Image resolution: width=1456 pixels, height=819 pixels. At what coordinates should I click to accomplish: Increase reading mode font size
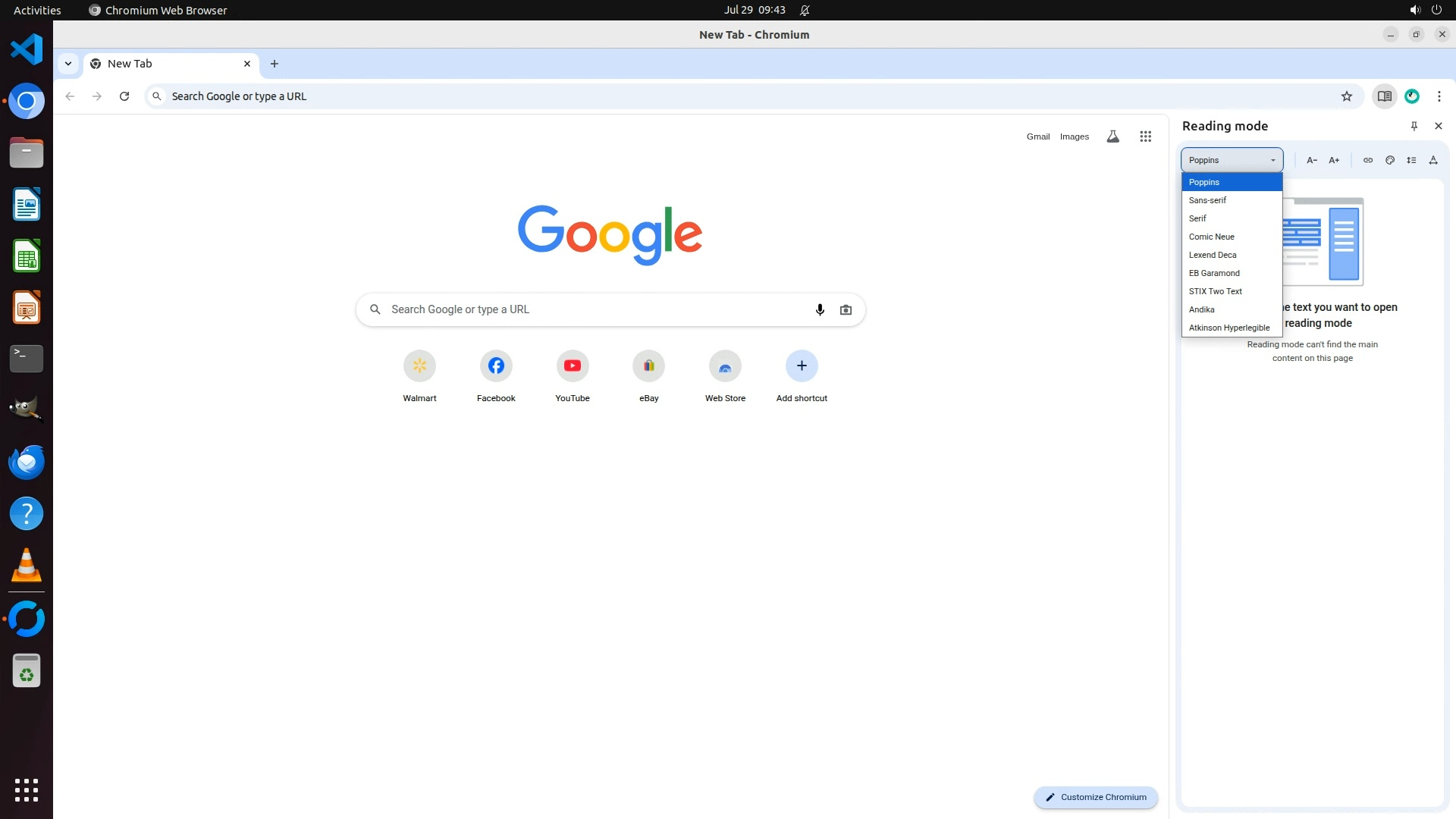point(1334,160)
